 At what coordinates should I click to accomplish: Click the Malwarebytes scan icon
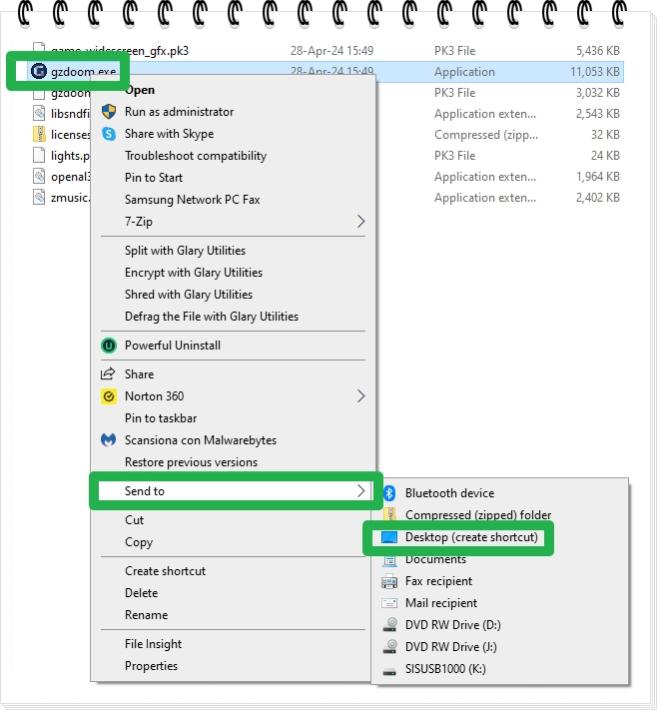tap(109, 440)
